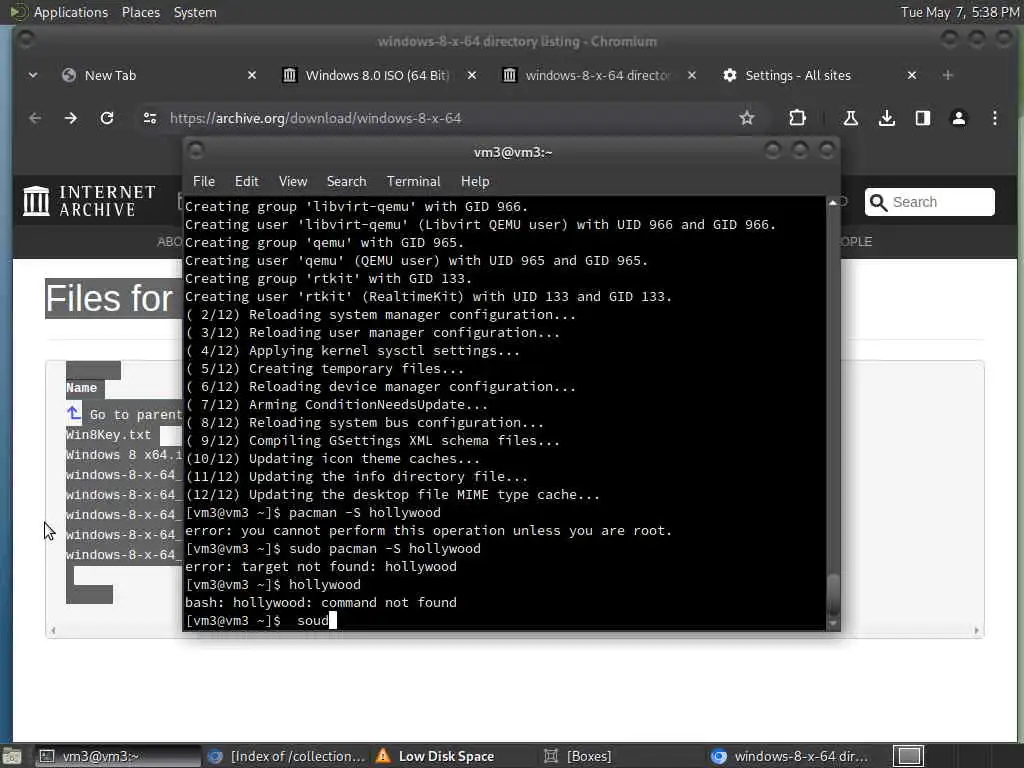1024x768 pixels.
Task: Switch to windows-8-x-64 dir taskbar button
Action: pyautogui.click(x=790, y=756)
